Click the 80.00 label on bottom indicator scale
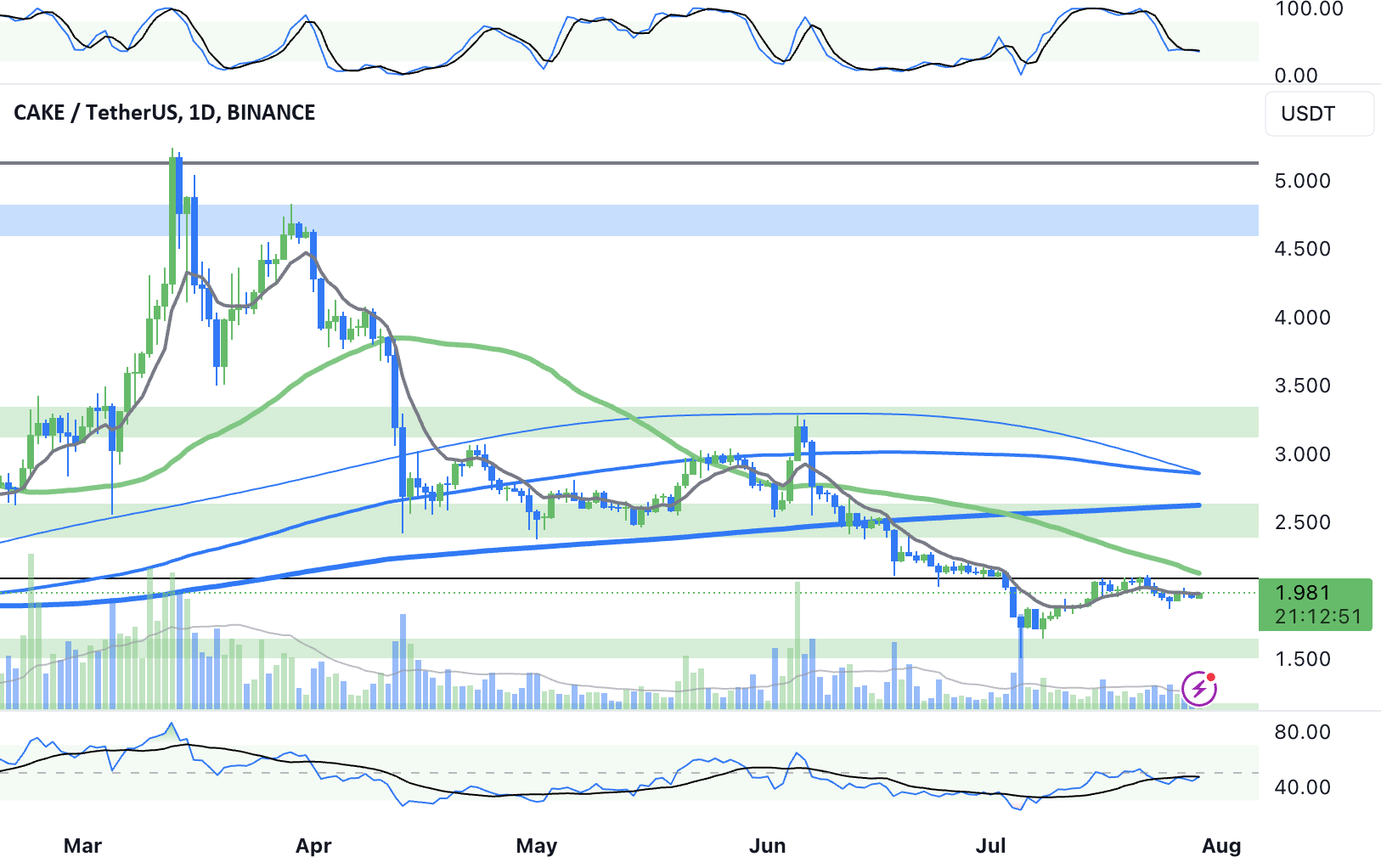Screen dimensions: 1381x868 click(x=1302, y=732)
